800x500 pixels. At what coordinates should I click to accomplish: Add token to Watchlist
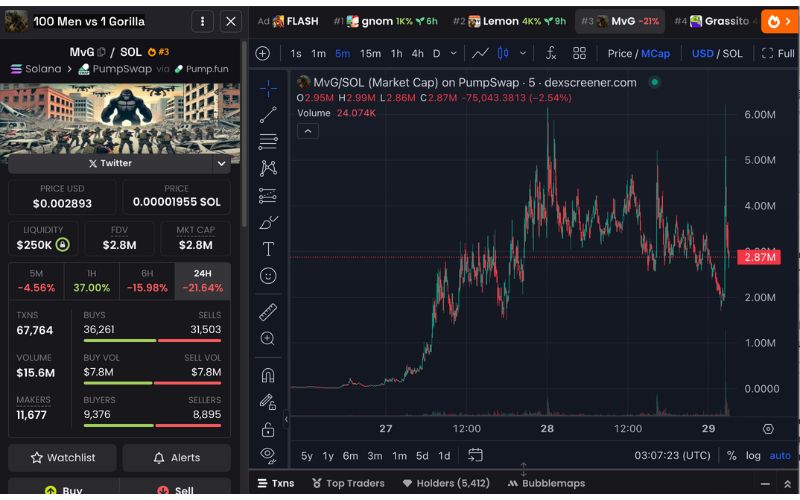pos(62,458)
